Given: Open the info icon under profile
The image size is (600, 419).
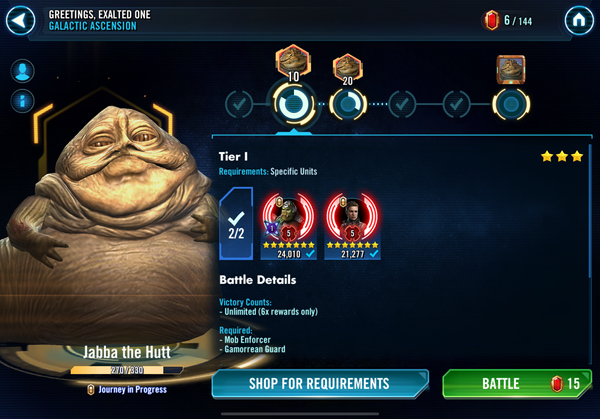Looking at the screenshot, I should pos(23,101).
